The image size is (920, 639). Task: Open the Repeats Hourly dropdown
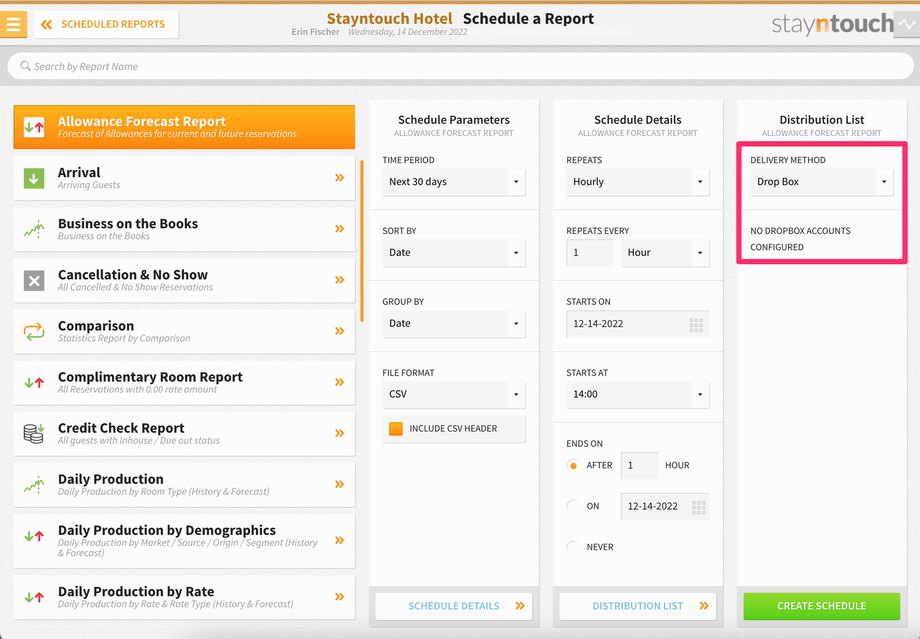pos(638,182)
